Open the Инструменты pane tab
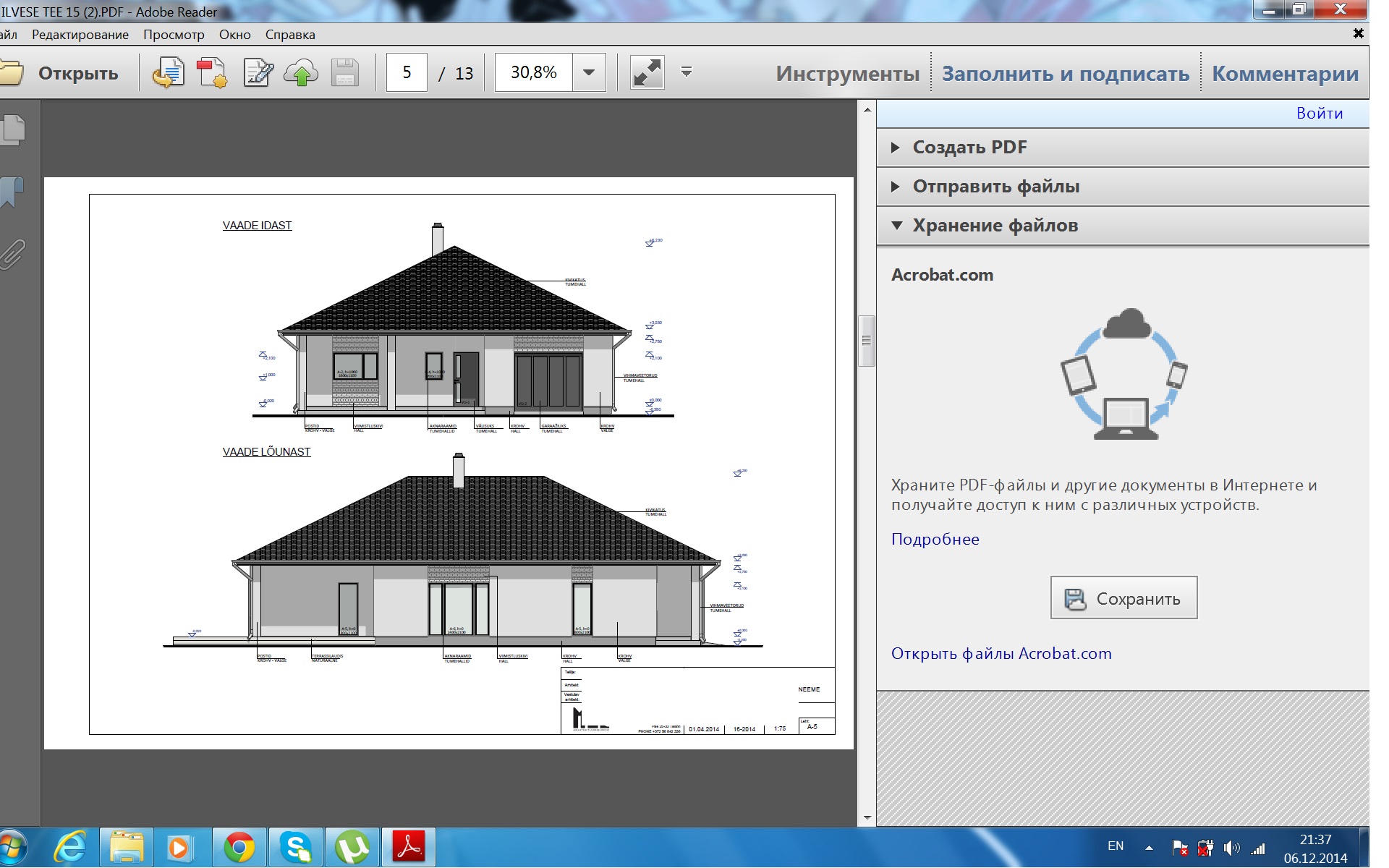Viewport: 1389px width, 868px height. click(x=847, y=74)
